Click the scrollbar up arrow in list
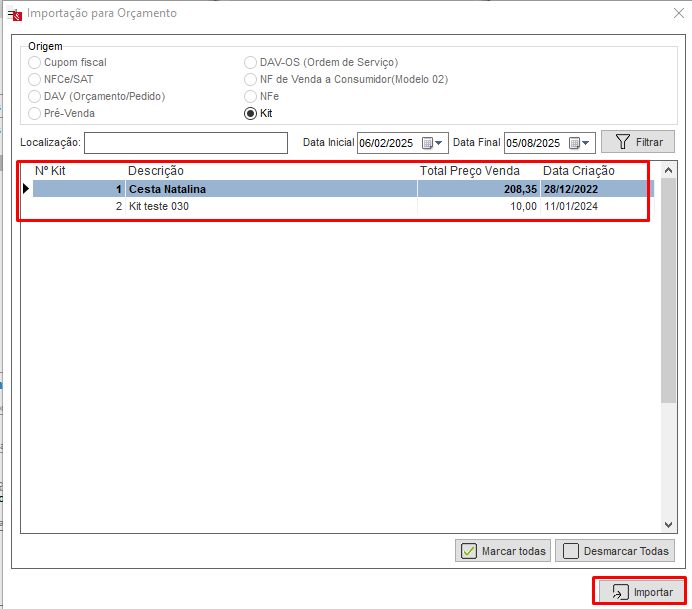This screenshot has height=609, width=692. tap(669, 170)
